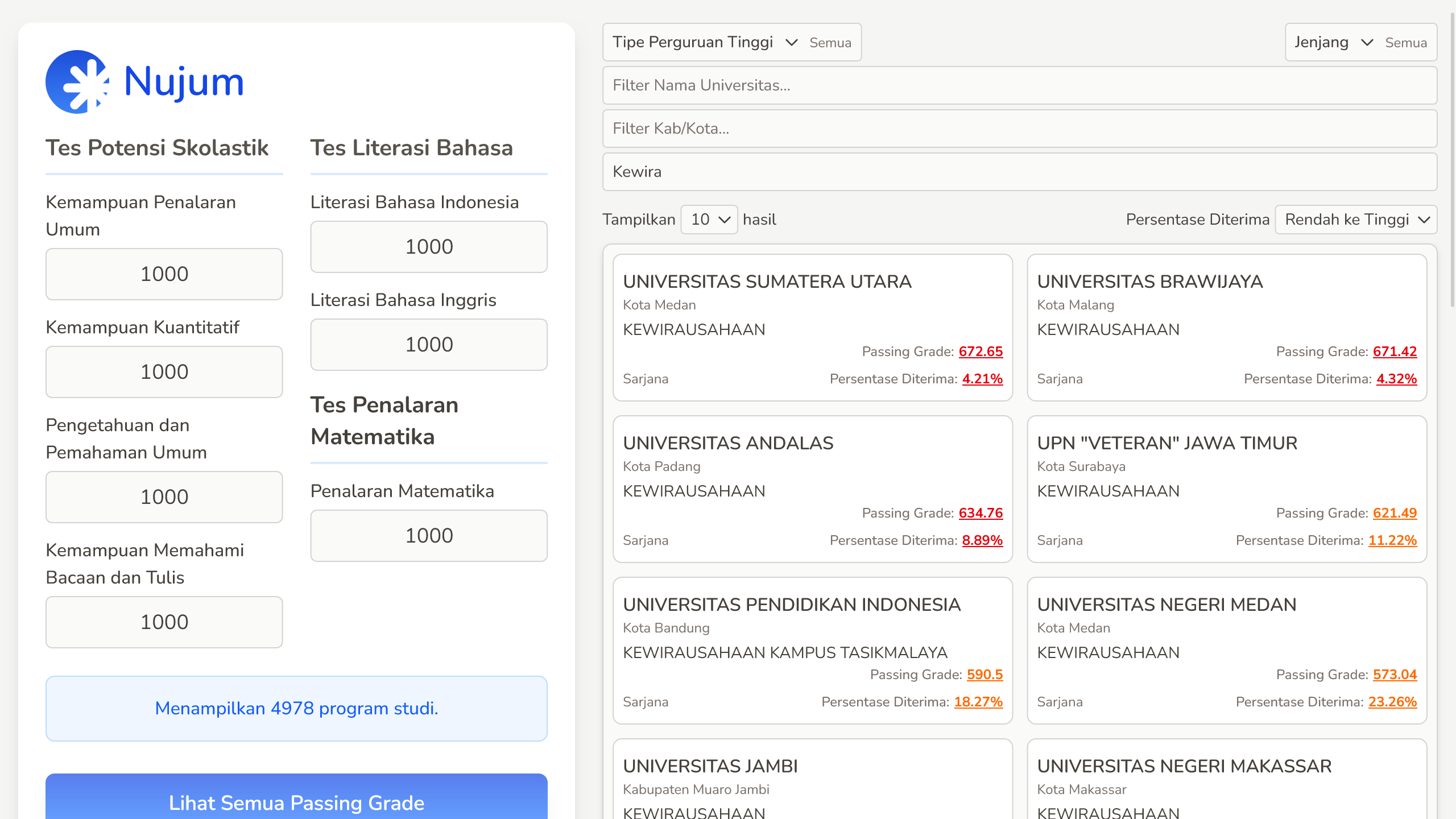Click Kota Makassar location text
This screenshot has height=819, width=1456.
tap(1082, 789)
